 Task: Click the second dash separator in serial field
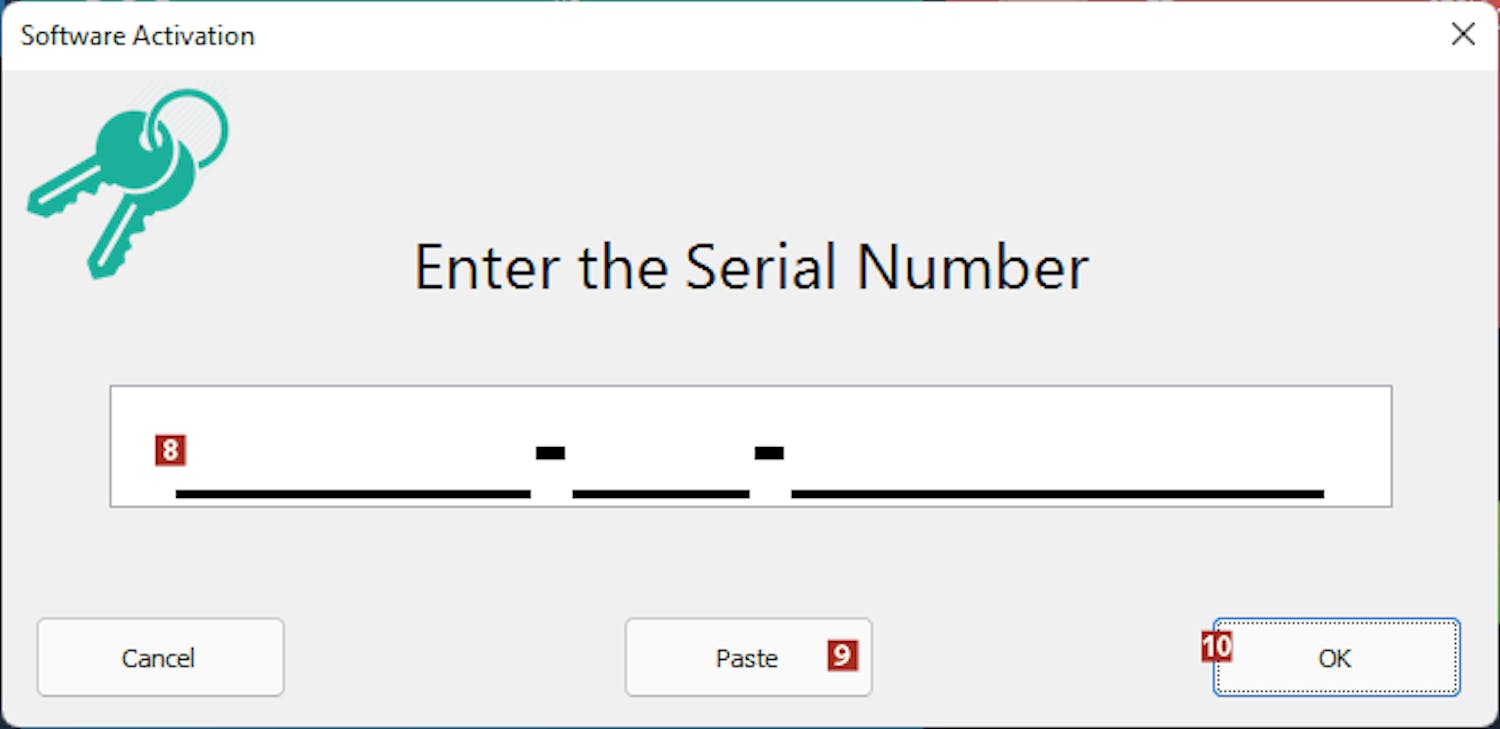(769, 453)
